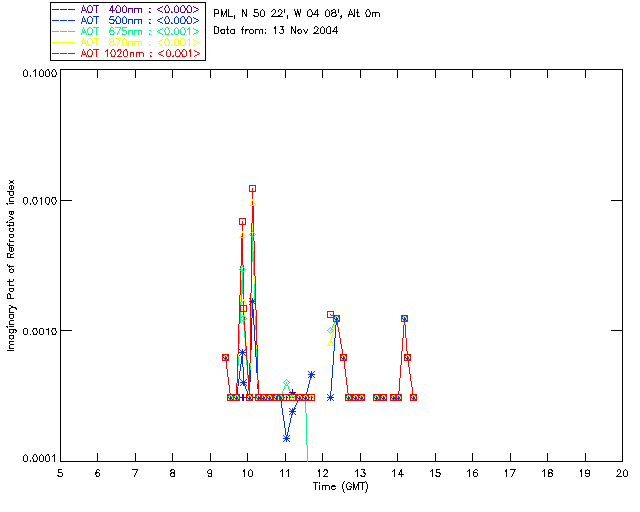Click the x-axis label 20

pyautogui.click(x=622, y=473)
